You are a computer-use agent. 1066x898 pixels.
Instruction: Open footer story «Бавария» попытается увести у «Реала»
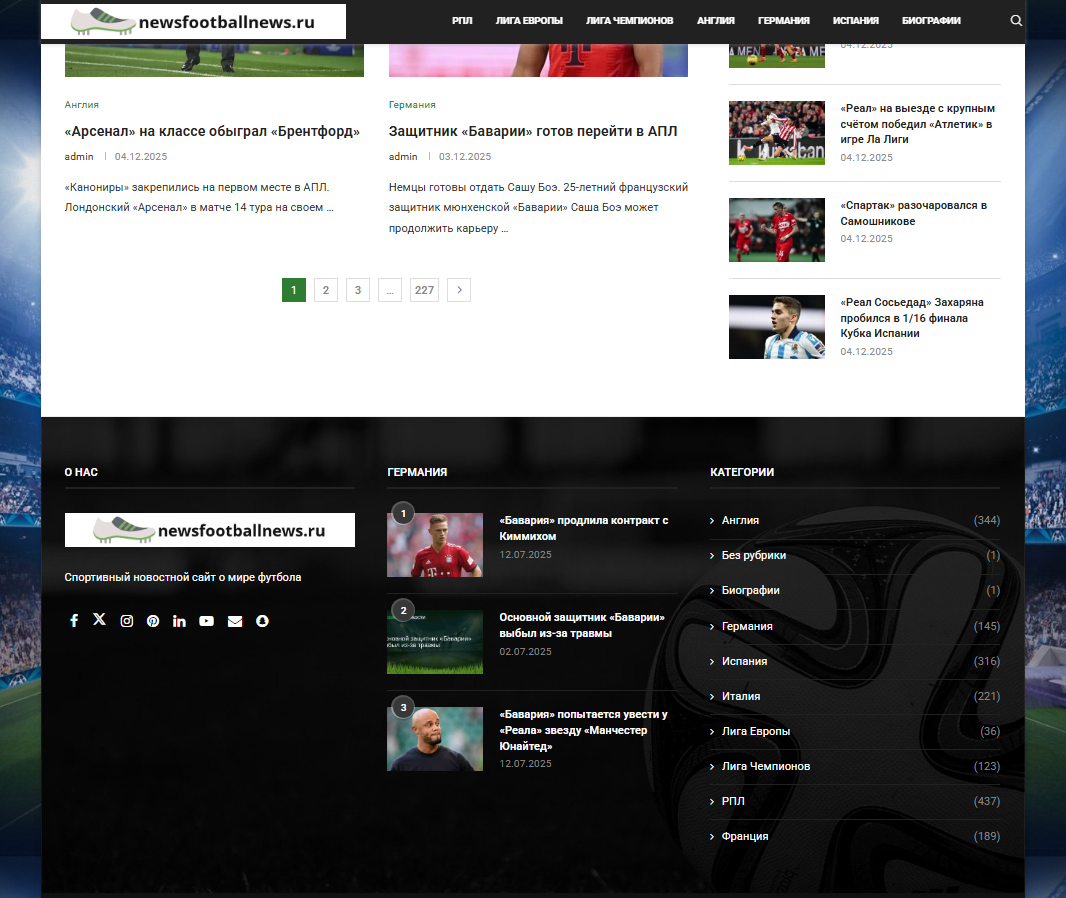point(583,730)
